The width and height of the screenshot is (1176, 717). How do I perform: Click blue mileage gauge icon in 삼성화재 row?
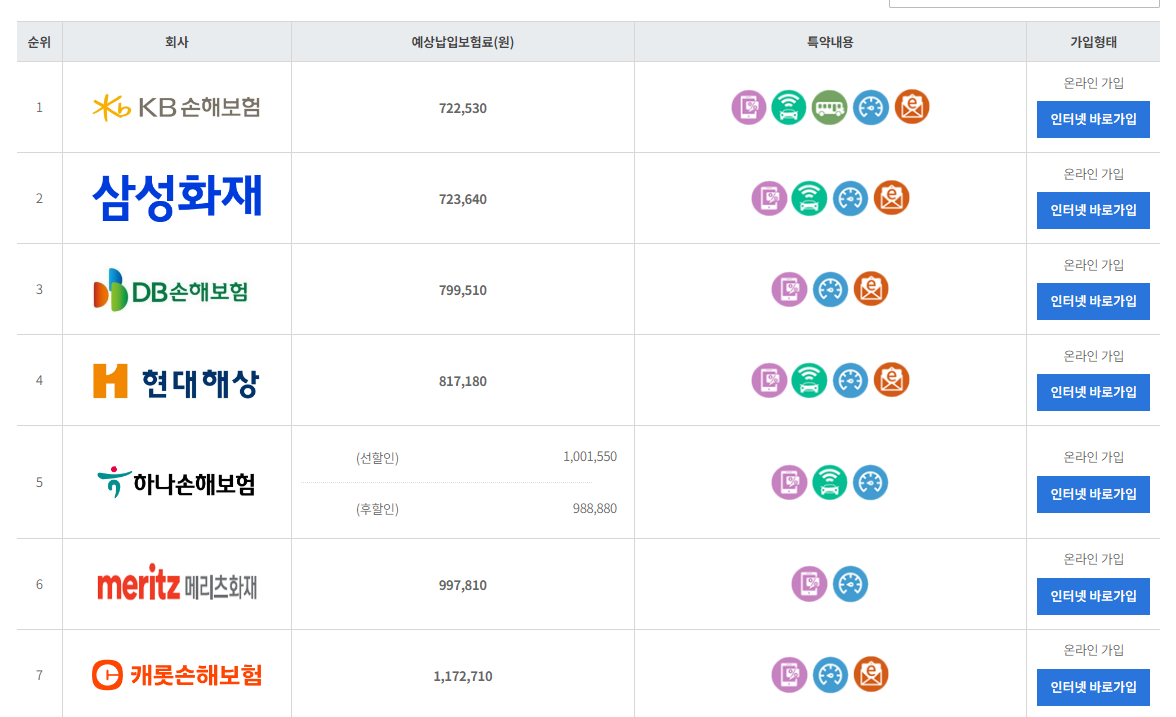850,198
